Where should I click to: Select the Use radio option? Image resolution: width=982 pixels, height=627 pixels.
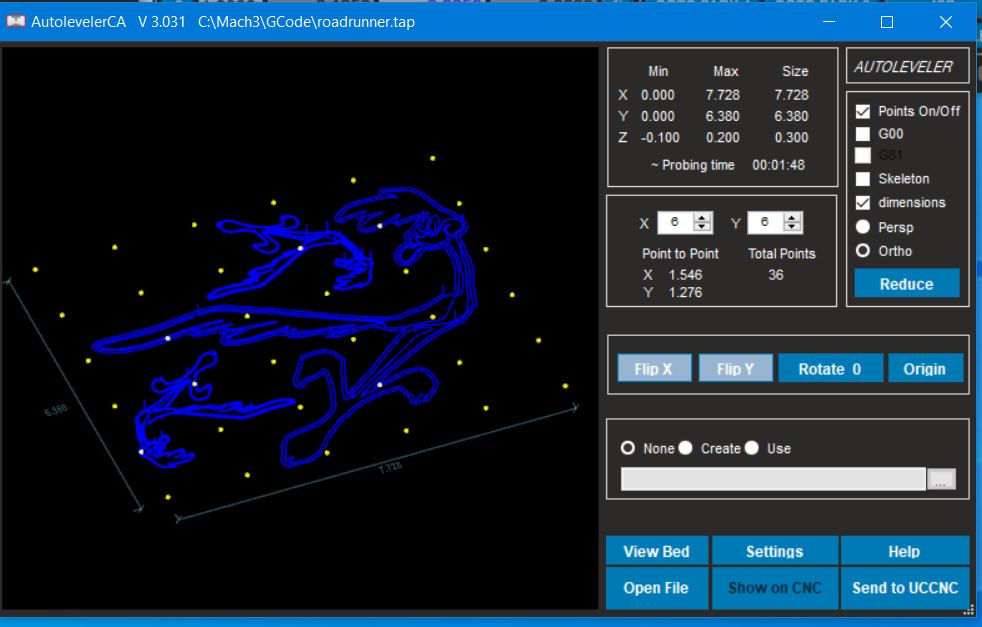coord(752,448)
